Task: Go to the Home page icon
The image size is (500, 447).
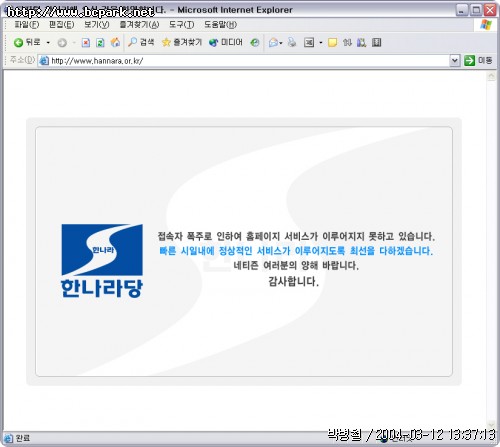Action: [115, 42]
